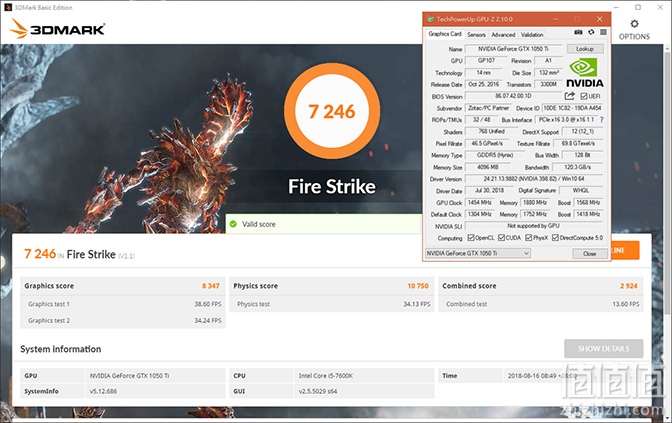Click the Combined test row
Viewport: 672px width, 423px height.
[541, 304]
